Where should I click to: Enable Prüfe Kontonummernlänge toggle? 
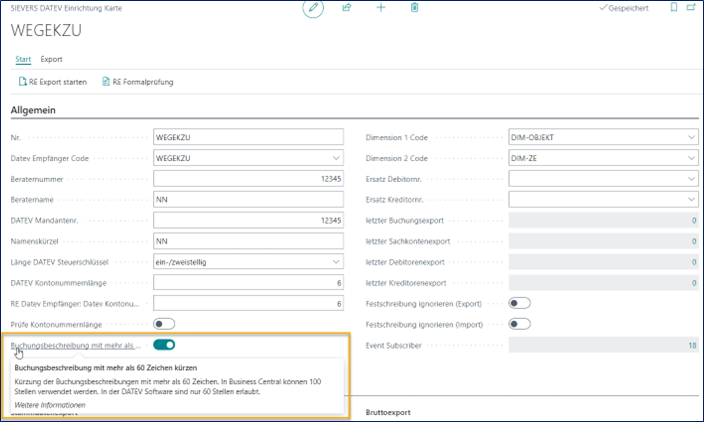pyautogui.click(x=164, y=324)
